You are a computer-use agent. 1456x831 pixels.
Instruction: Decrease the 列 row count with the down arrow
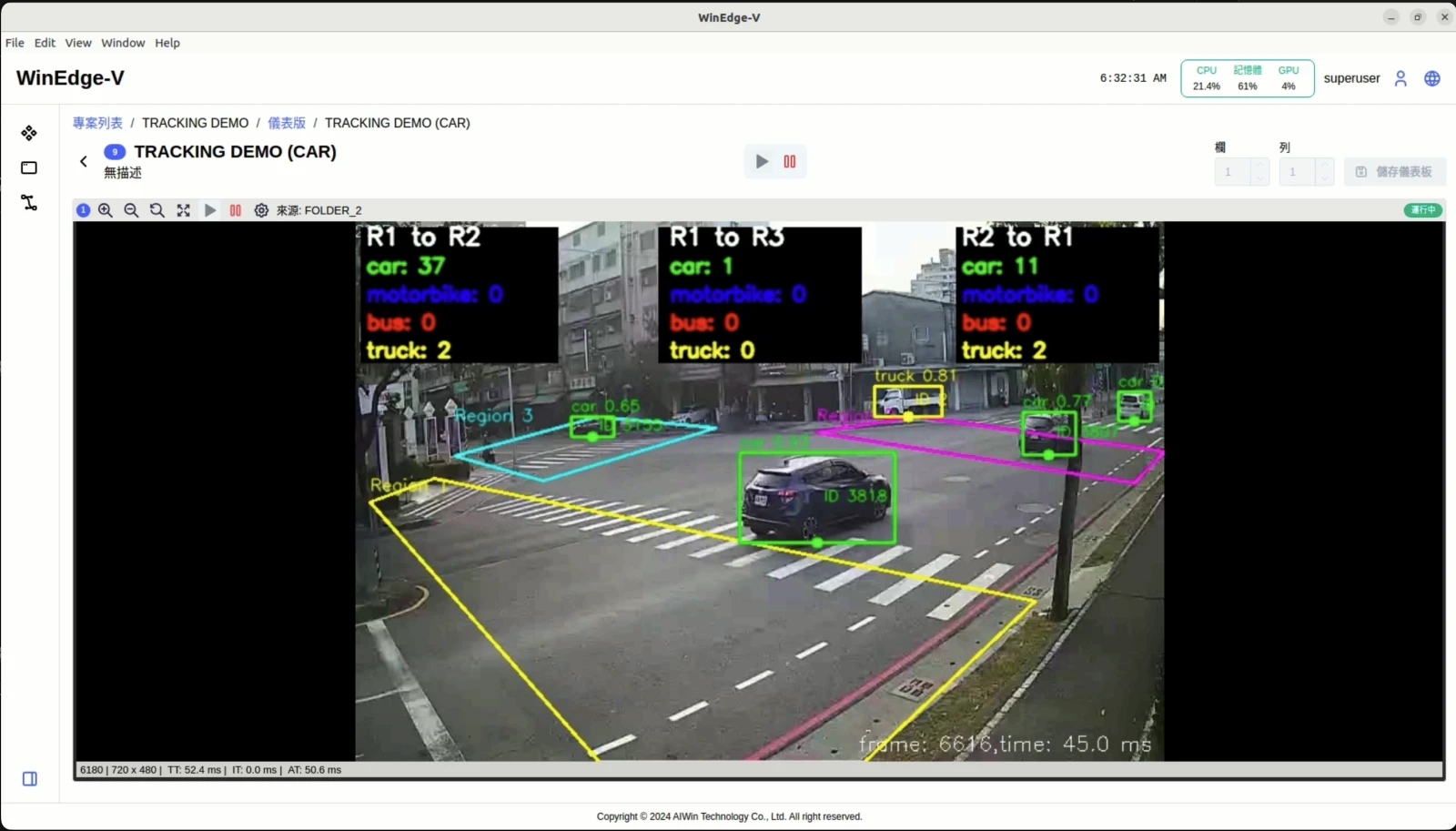1325,178
